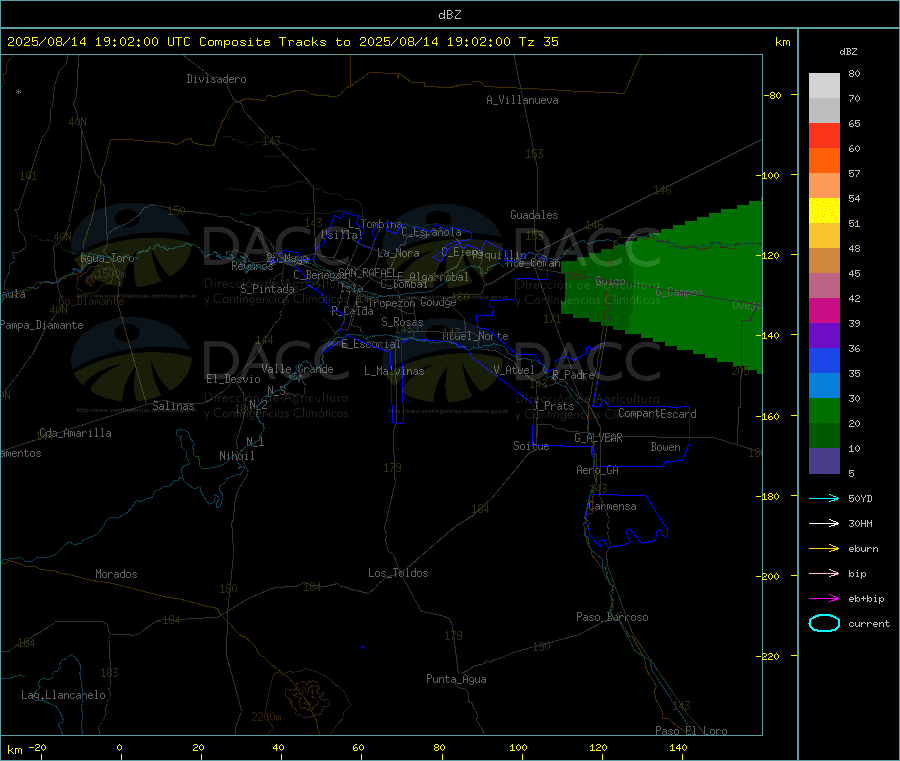The width and height of the screenshot is (900, 761).
Task: Click the Paso_El_Loro map label
Action: pos(691,731)
